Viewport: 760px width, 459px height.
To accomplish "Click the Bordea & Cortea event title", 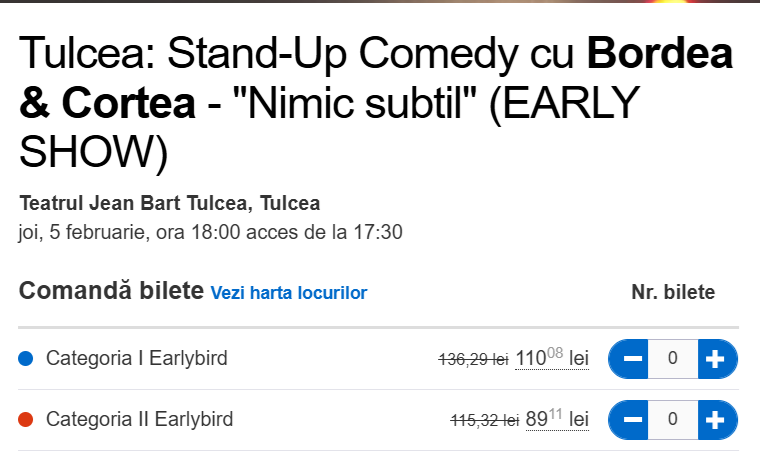I will (x=375, y=103).
